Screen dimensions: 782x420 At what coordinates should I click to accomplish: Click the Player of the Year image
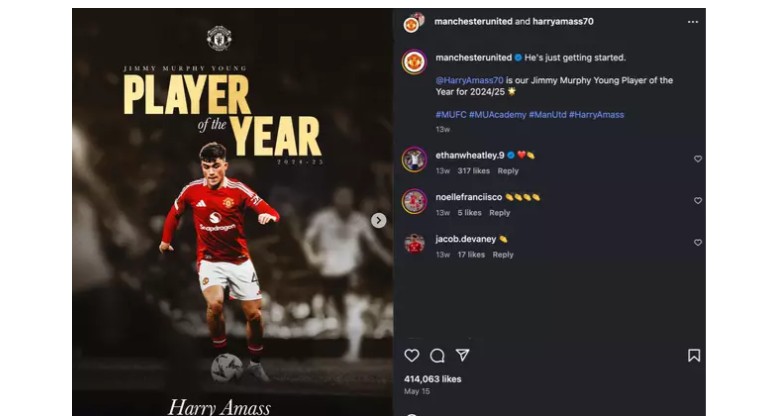tap(232, 212)
